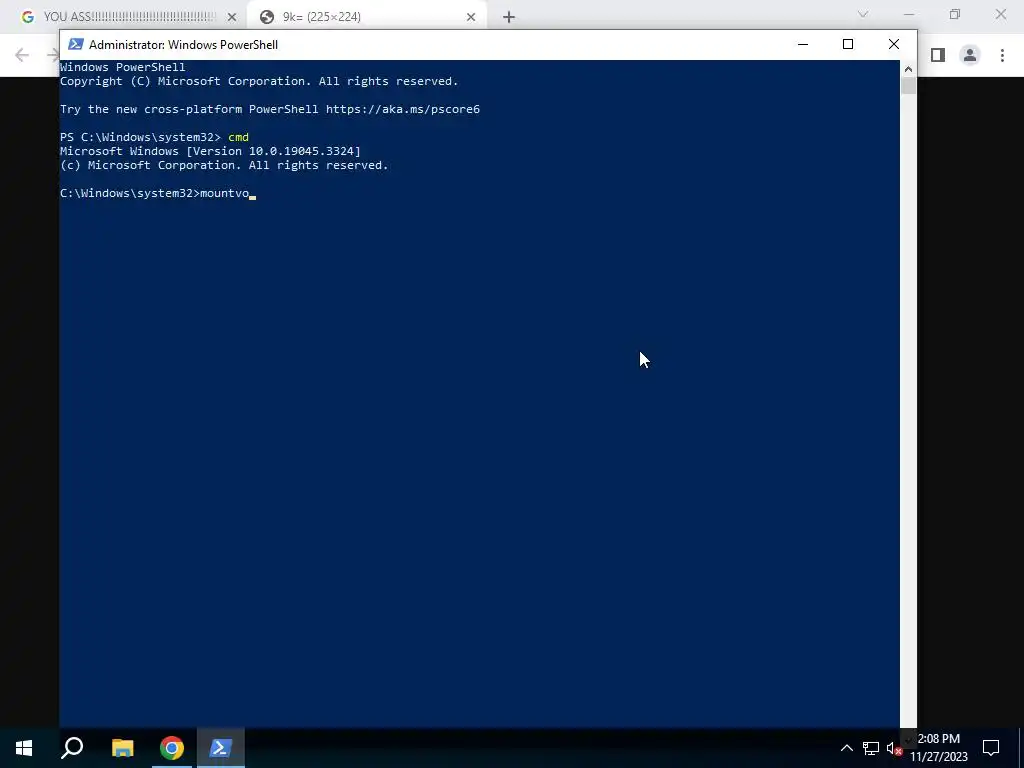Open Chrome tab search dropdown
The height and width of the screenshot is (768, 1024).
pos(863,14)
